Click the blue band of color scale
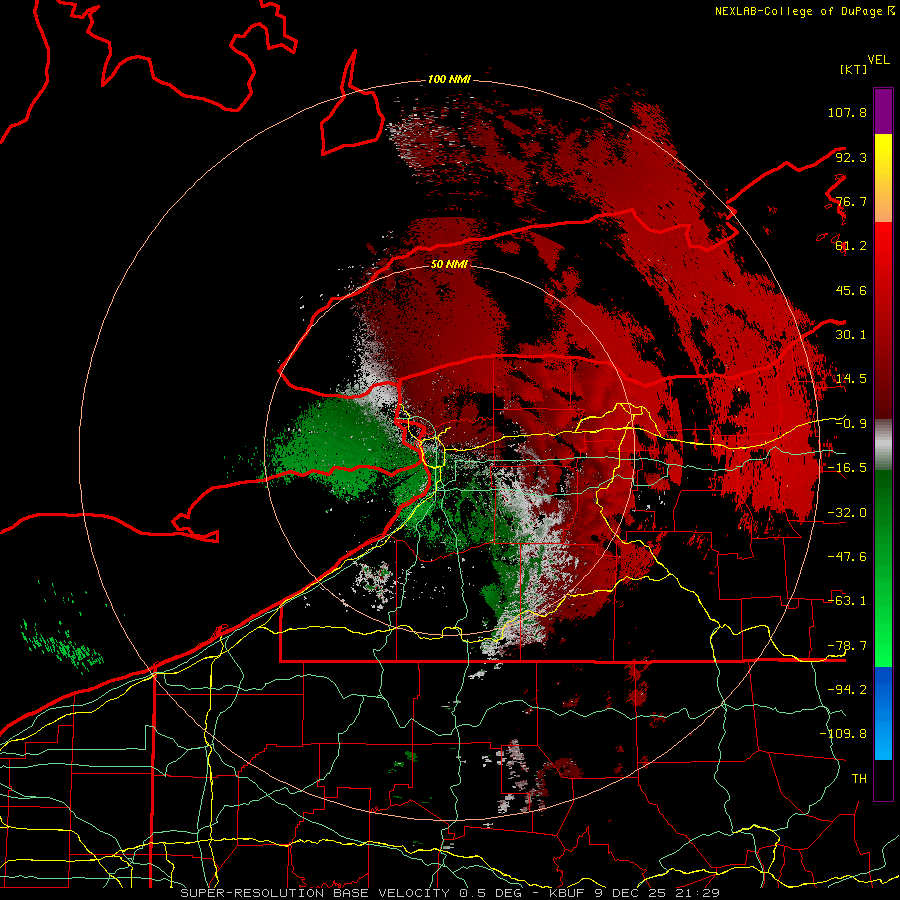Screen dimensions: 900x900 coord(883,713)
